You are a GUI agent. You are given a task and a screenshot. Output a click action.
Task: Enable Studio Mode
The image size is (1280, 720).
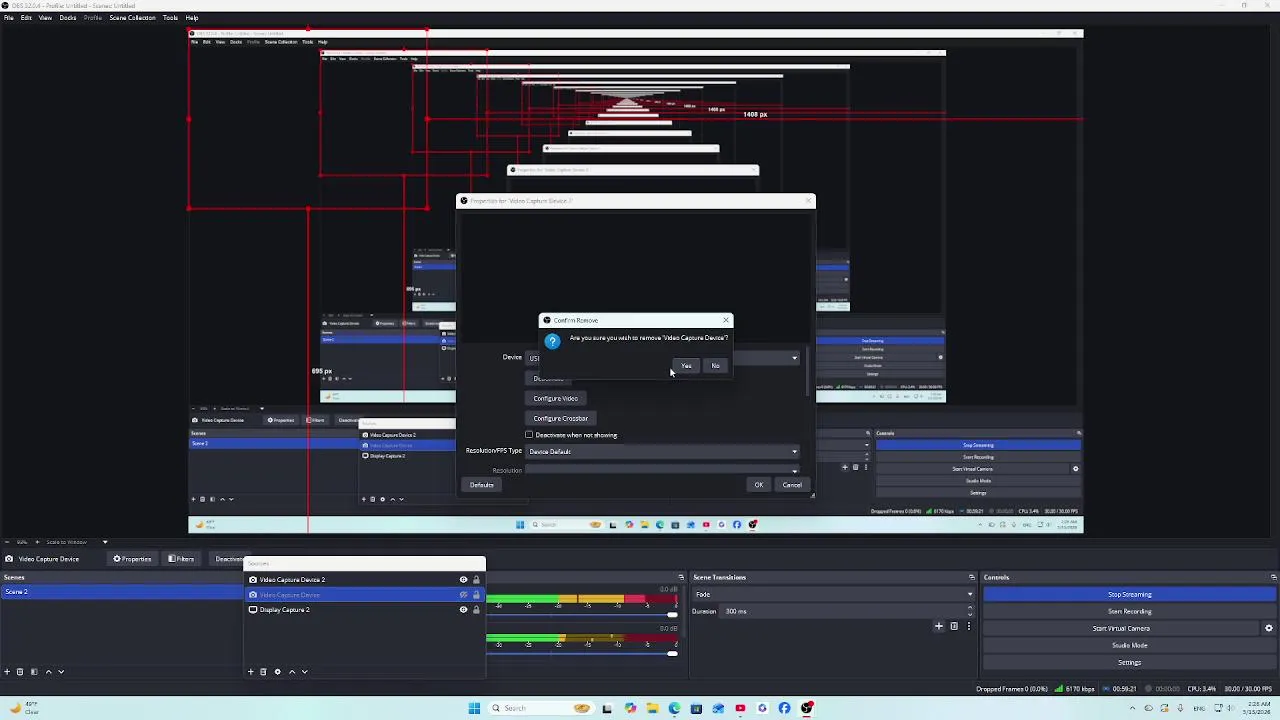point(1129,645)
